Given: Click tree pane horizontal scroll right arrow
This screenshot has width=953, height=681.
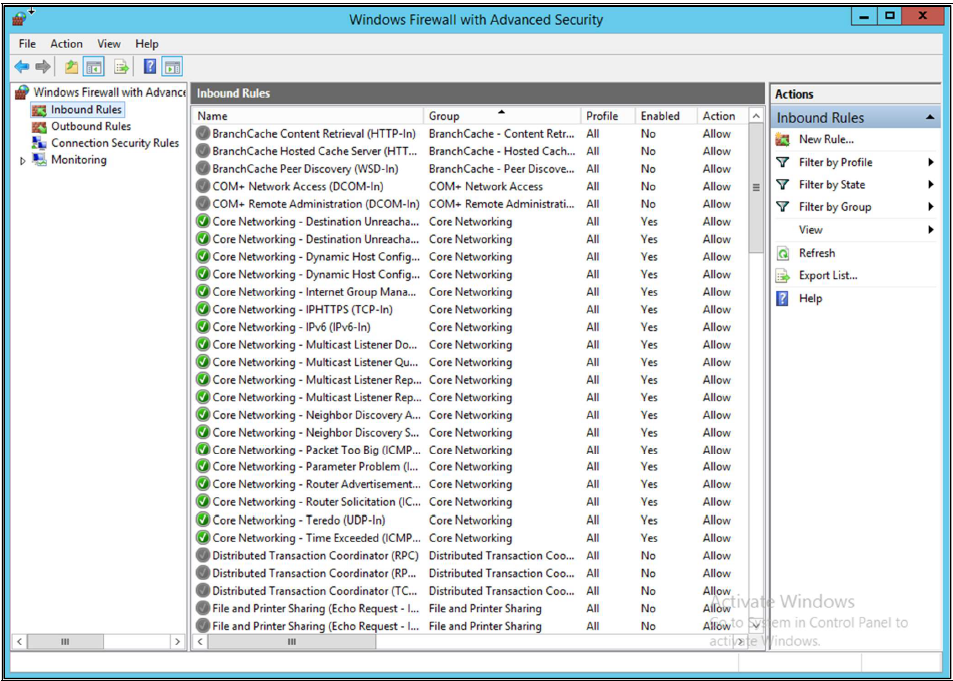Looking at the screenshot, I should coord(177,641).
